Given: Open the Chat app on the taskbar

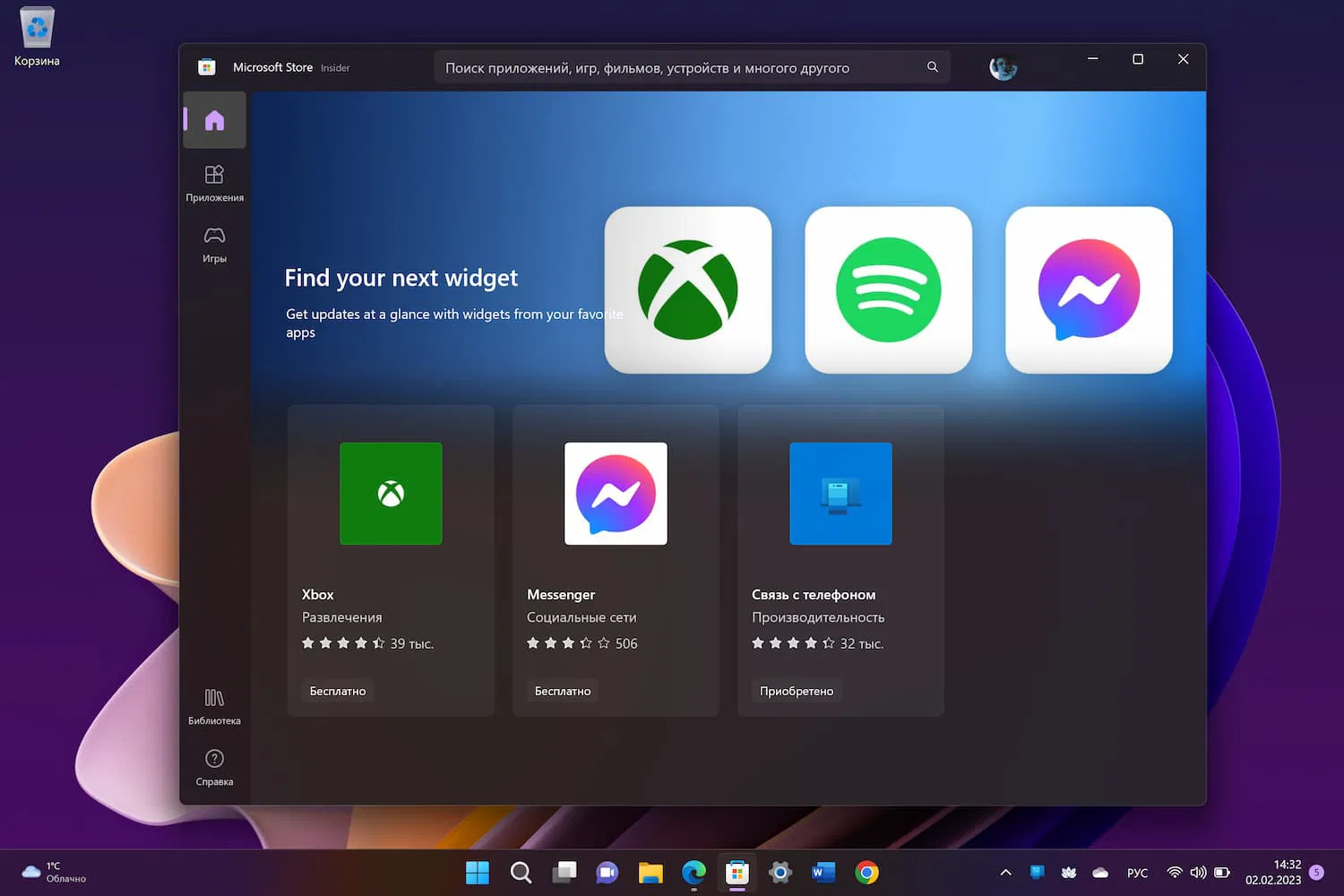Looking at the screenshot, I should [607, 872].
